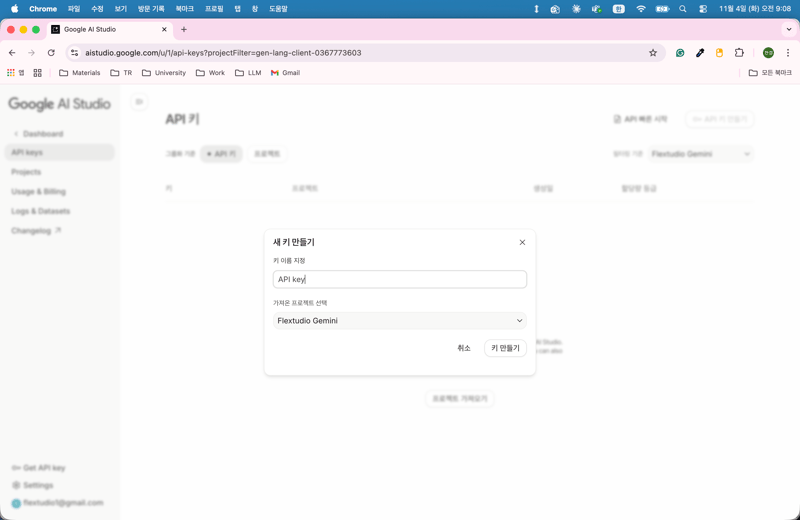Image resolution: width=800 pixels, height=520 pixels.
Task: Select the Google AI Studio tab
Action: coord(110,30)
